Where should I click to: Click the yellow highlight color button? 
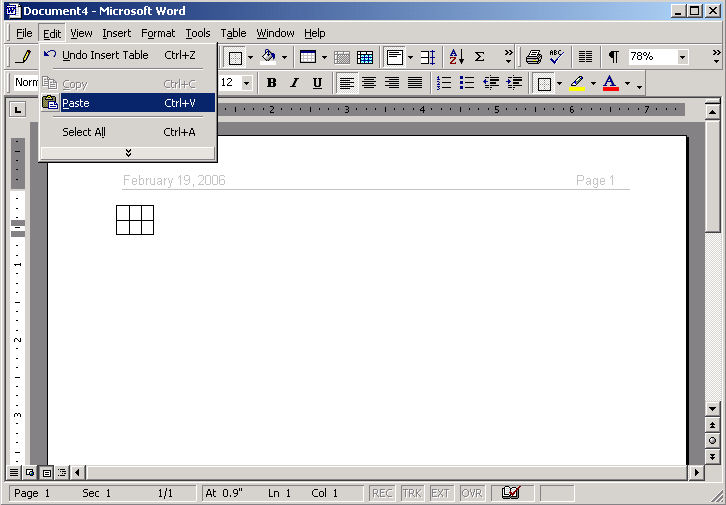click(x=577, y=83)
